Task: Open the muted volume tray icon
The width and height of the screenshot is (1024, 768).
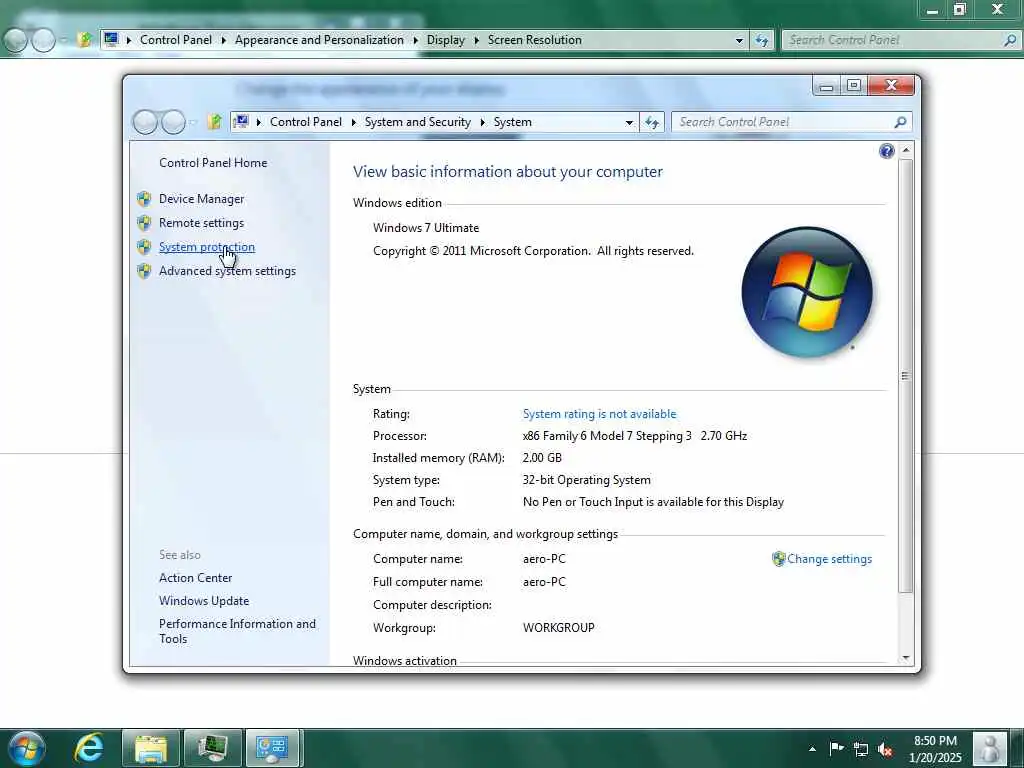Action: coord(886,749)
